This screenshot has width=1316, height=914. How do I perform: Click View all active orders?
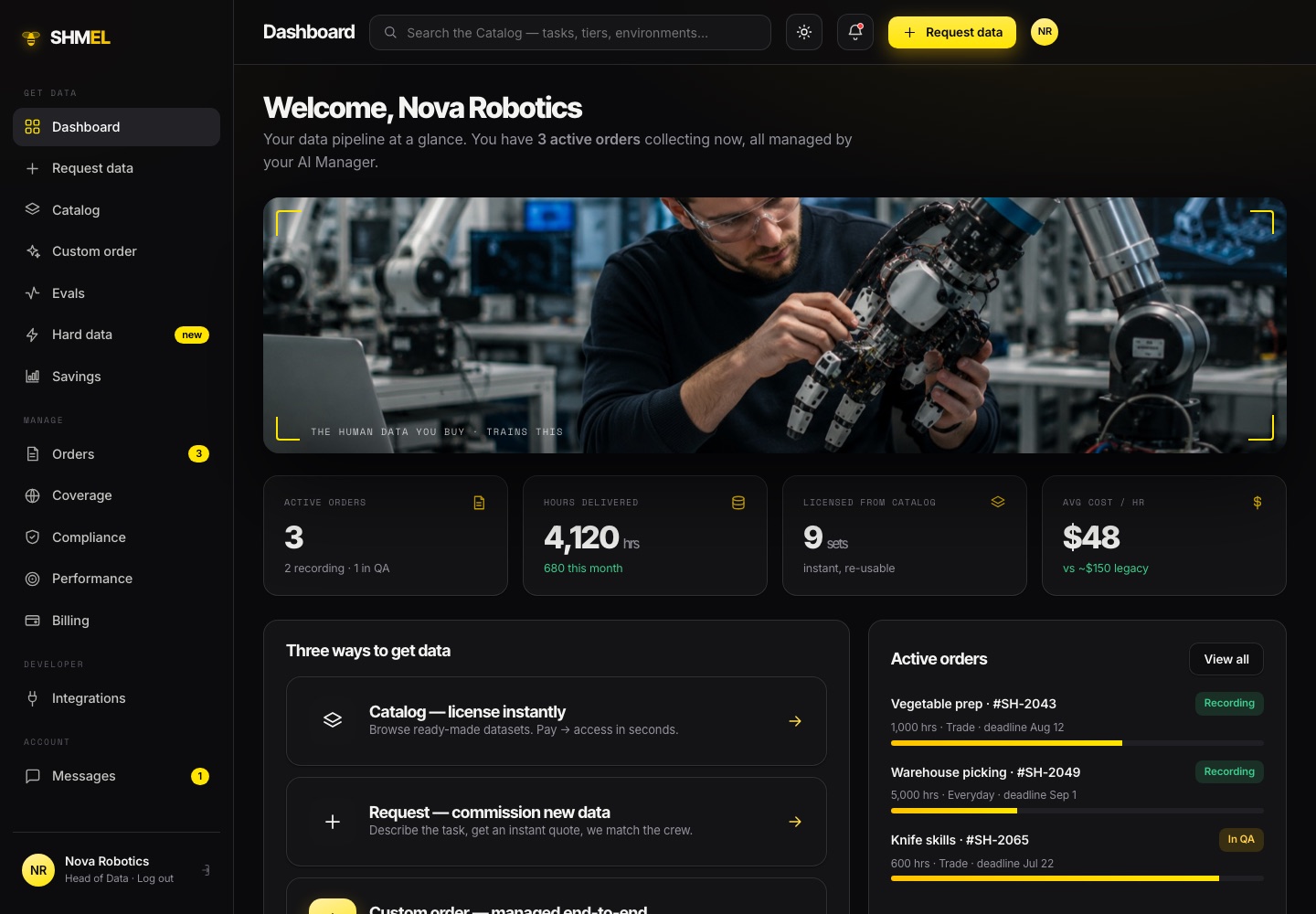pyautogui.click(x=1226, y=659)
